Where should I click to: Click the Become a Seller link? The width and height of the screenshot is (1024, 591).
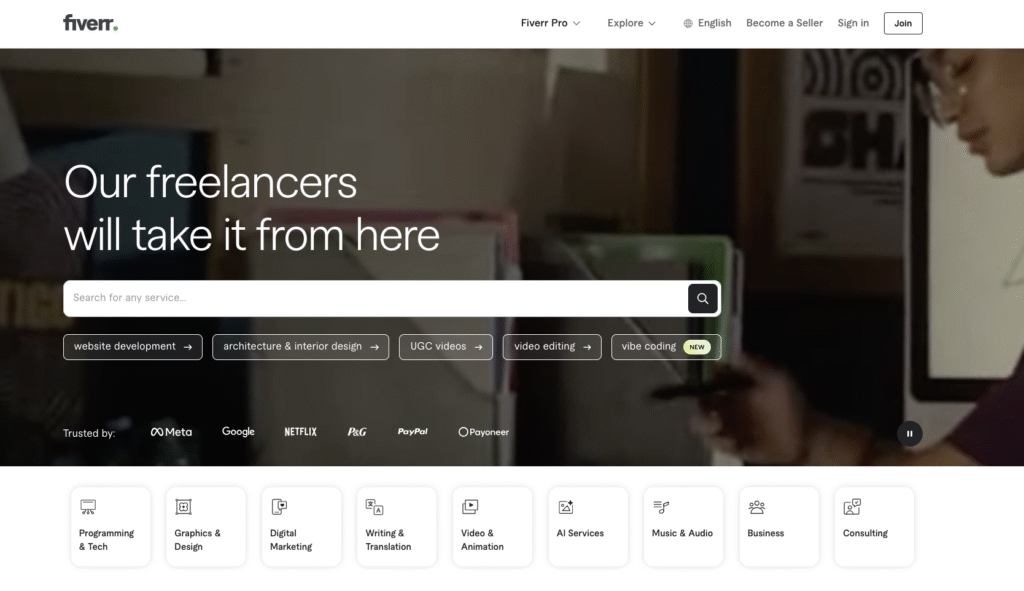coord(785,23)
